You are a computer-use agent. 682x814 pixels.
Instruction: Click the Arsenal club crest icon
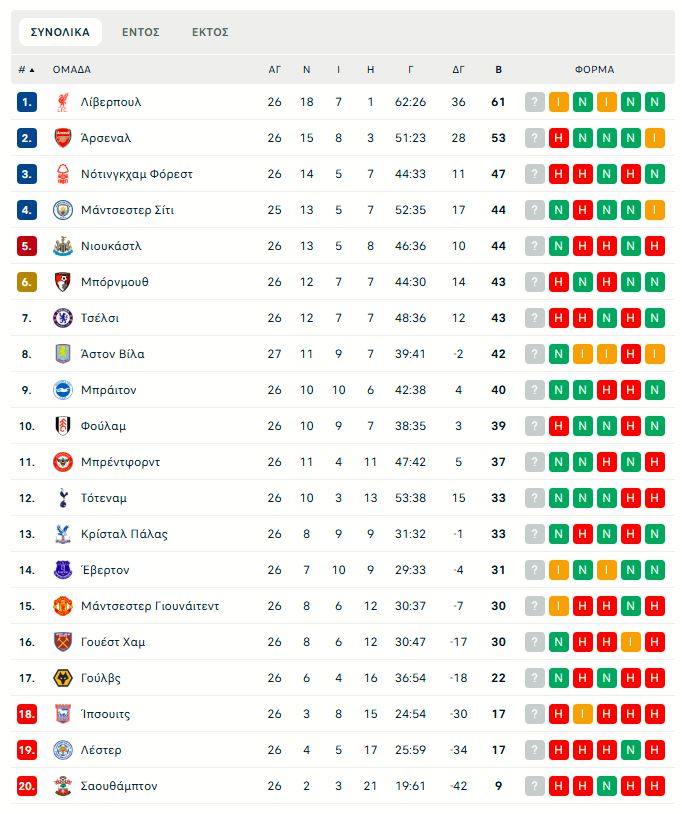[x=62, y=138]
